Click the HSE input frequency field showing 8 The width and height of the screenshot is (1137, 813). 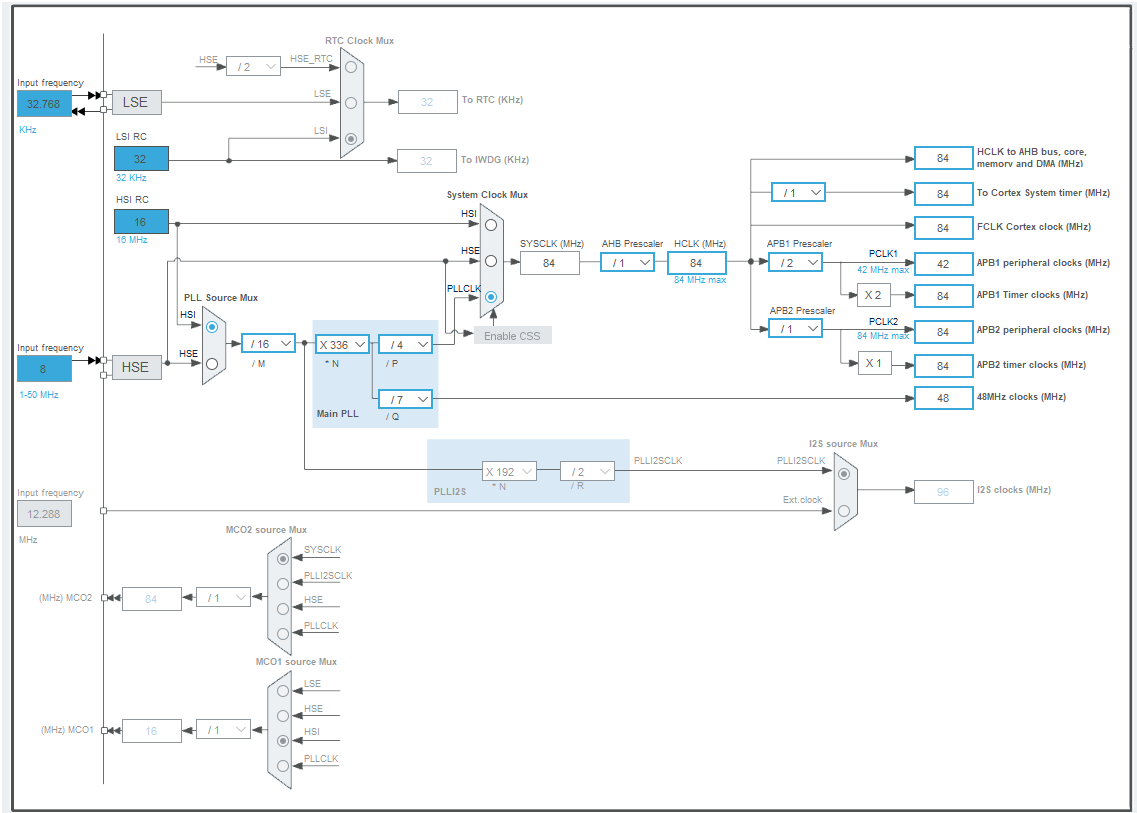coord(43,369)
